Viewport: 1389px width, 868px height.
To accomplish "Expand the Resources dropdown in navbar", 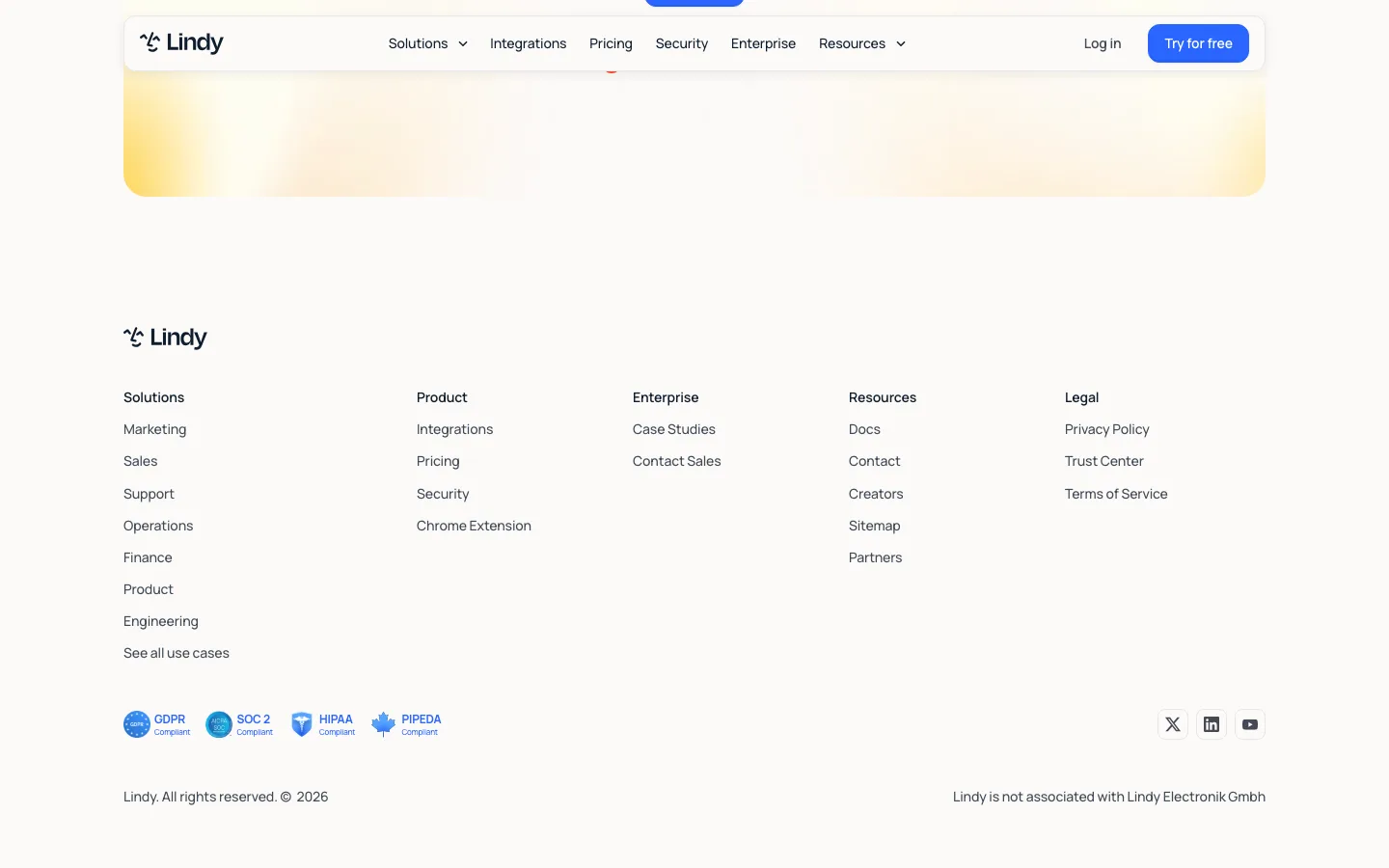I will click(x=862, y=43).
